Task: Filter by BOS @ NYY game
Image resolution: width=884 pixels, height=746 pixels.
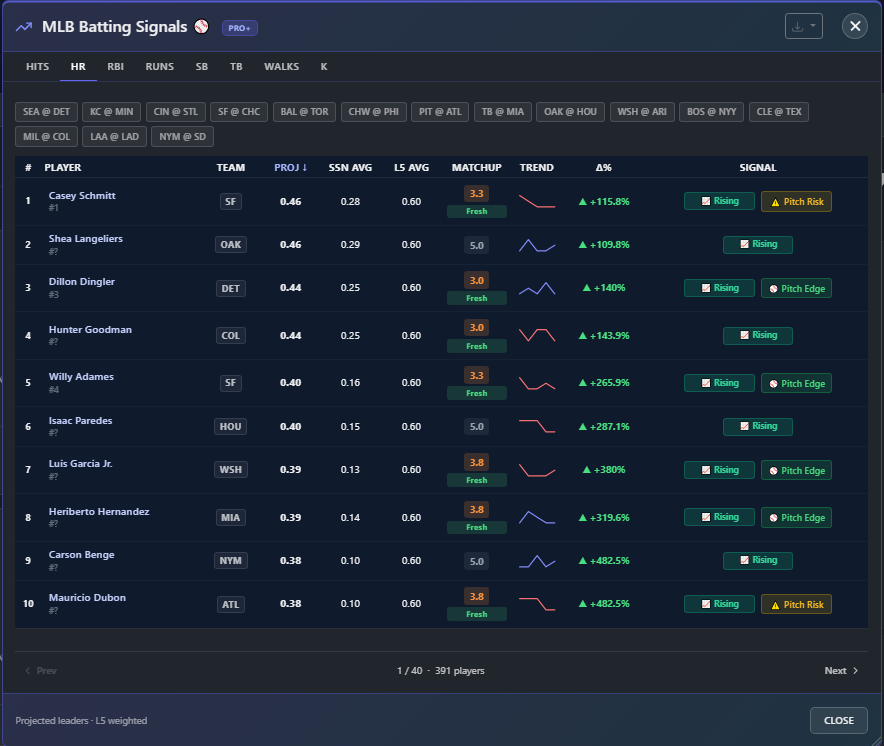Action: pyautogui.click(x=711, y=112)
